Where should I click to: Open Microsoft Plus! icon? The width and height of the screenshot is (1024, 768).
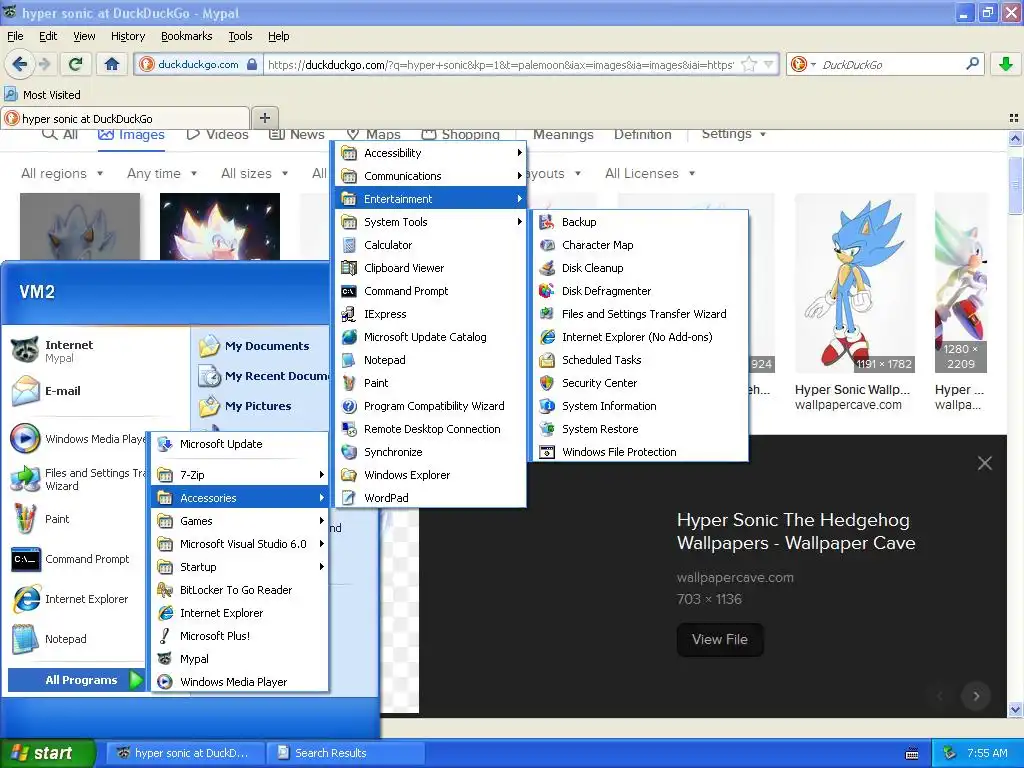(165, 636)
